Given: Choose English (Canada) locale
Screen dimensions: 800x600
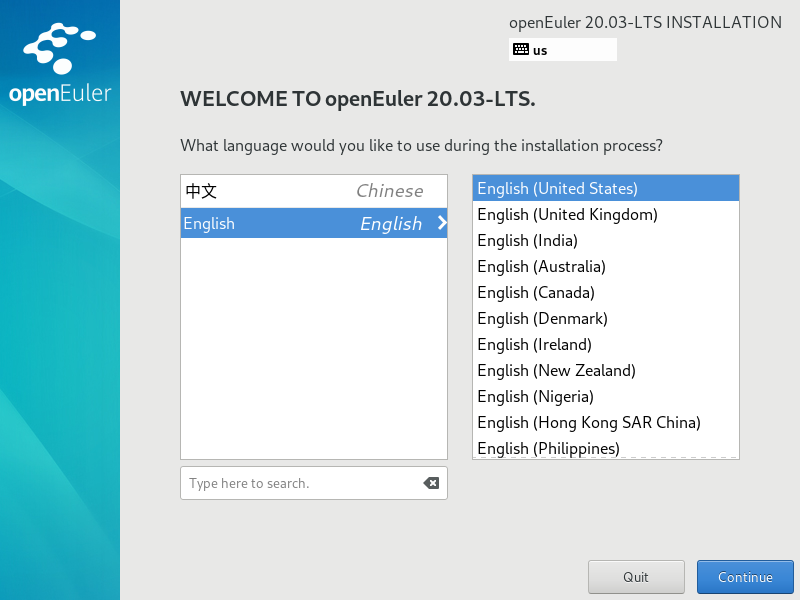Looking at the screenshot, I should pos(606,292).
